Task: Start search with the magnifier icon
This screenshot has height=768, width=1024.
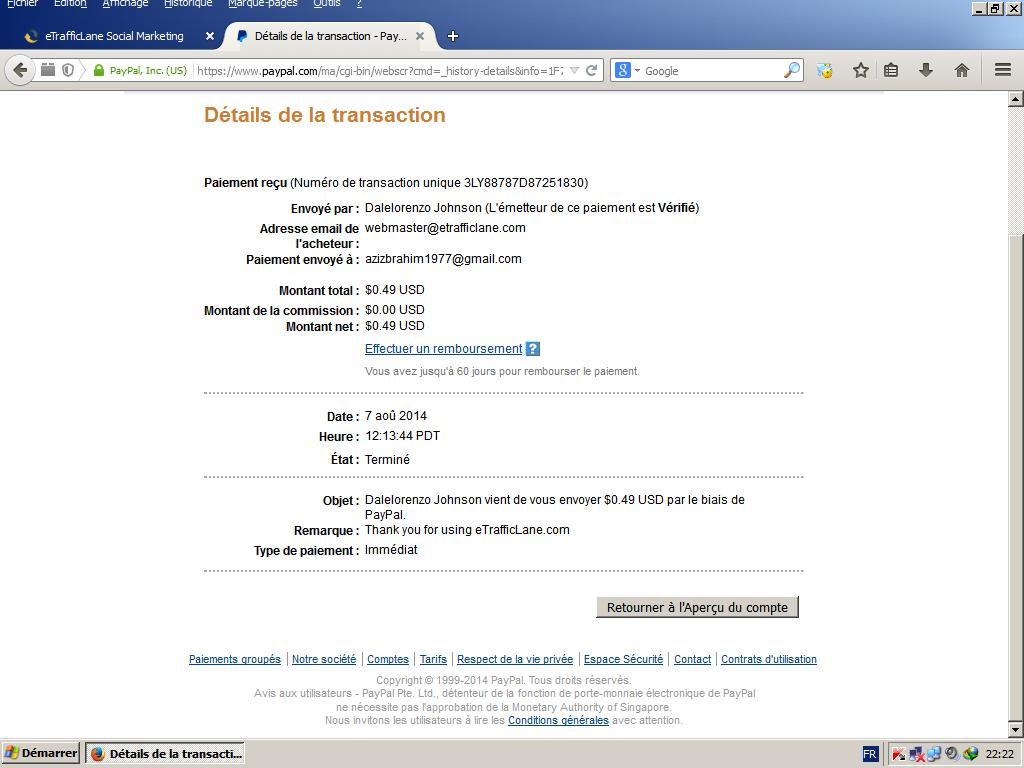Action: 792,71
